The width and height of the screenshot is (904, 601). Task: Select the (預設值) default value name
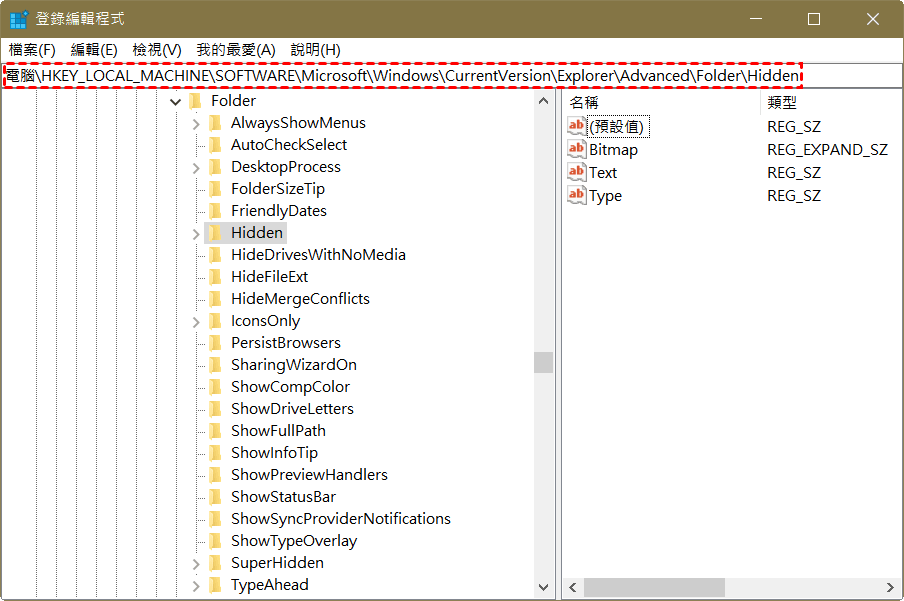click(617, 126)
